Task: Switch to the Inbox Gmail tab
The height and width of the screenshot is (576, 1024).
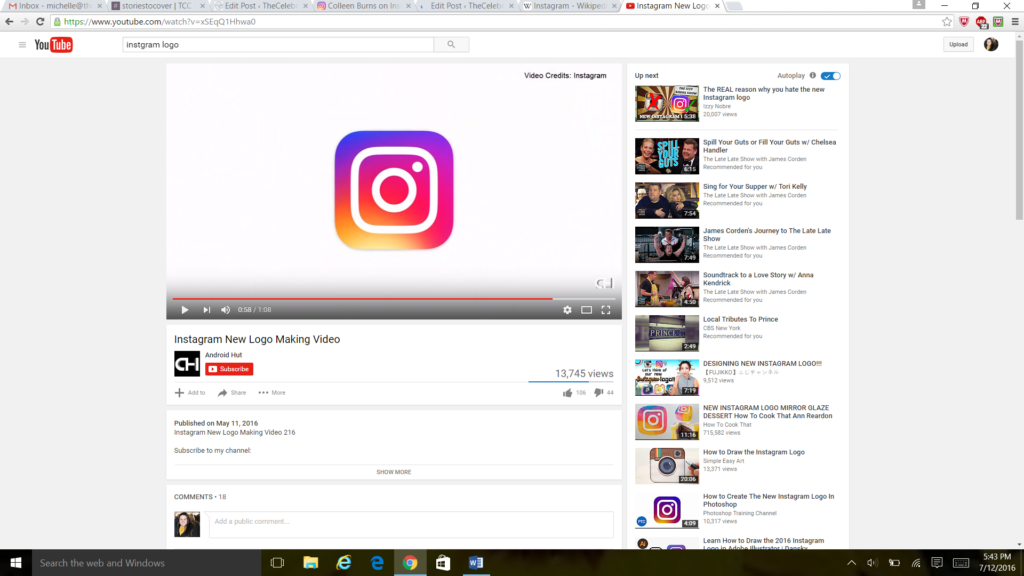Action: (52, 6)
